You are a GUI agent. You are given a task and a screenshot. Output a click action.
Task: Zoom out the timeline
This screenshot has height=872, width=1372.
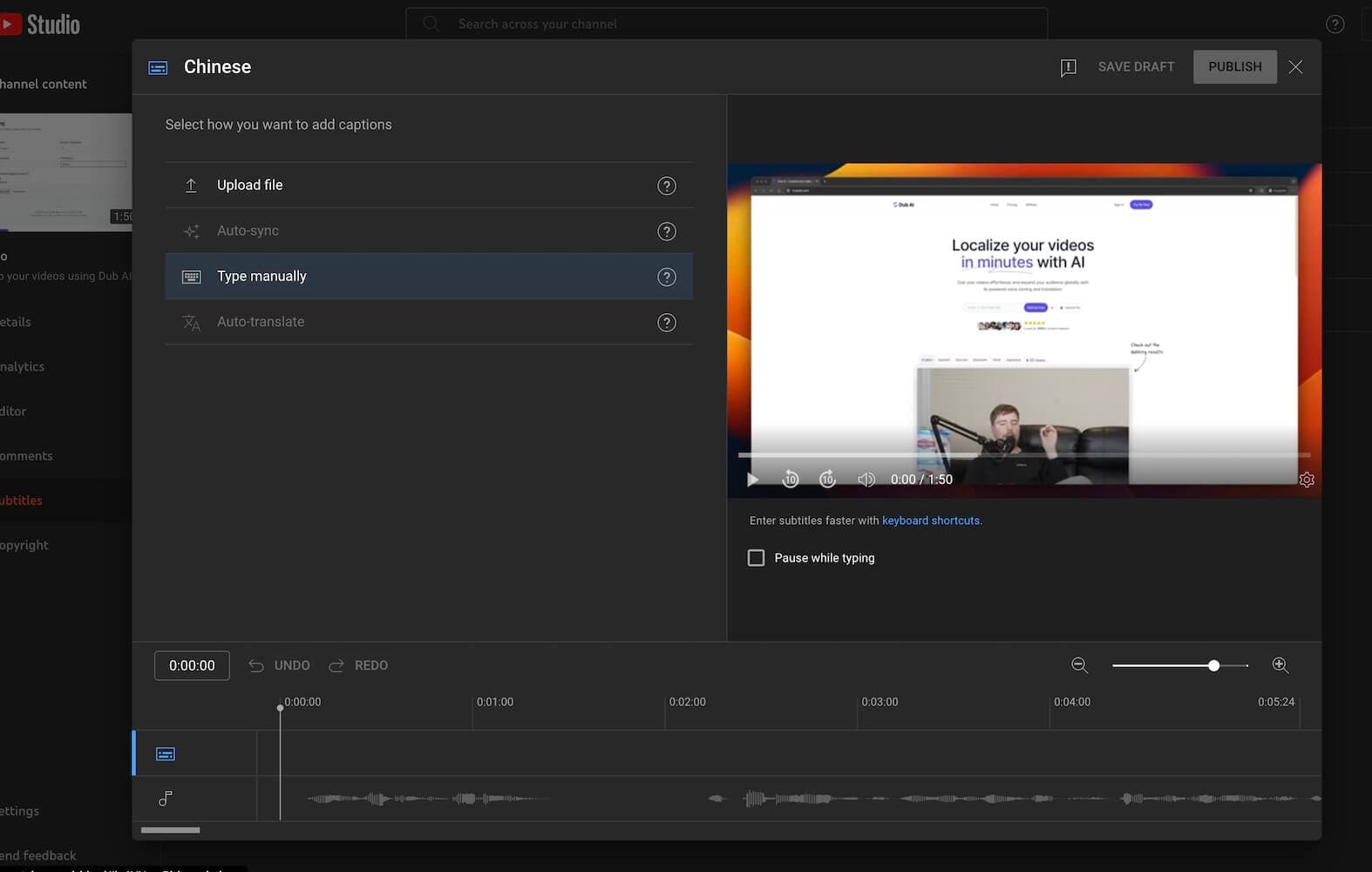pos(1079,665)
